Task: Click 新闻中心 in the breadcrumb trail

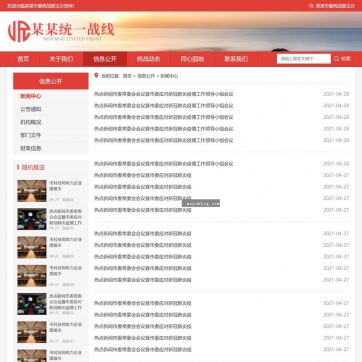Action: (x=169, y=76)
